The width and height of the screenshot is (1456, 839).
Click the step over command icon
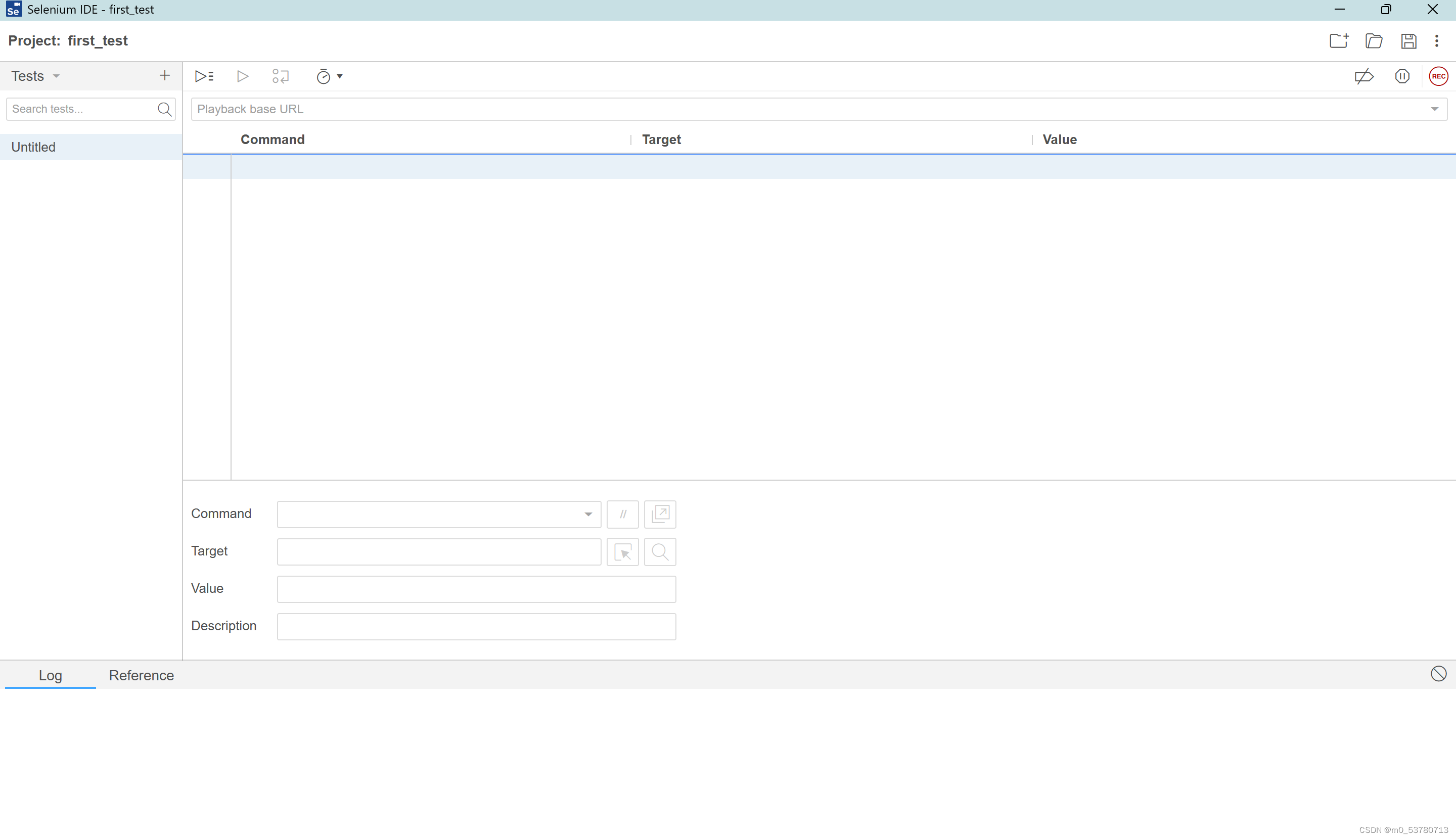tap(281, 76)
